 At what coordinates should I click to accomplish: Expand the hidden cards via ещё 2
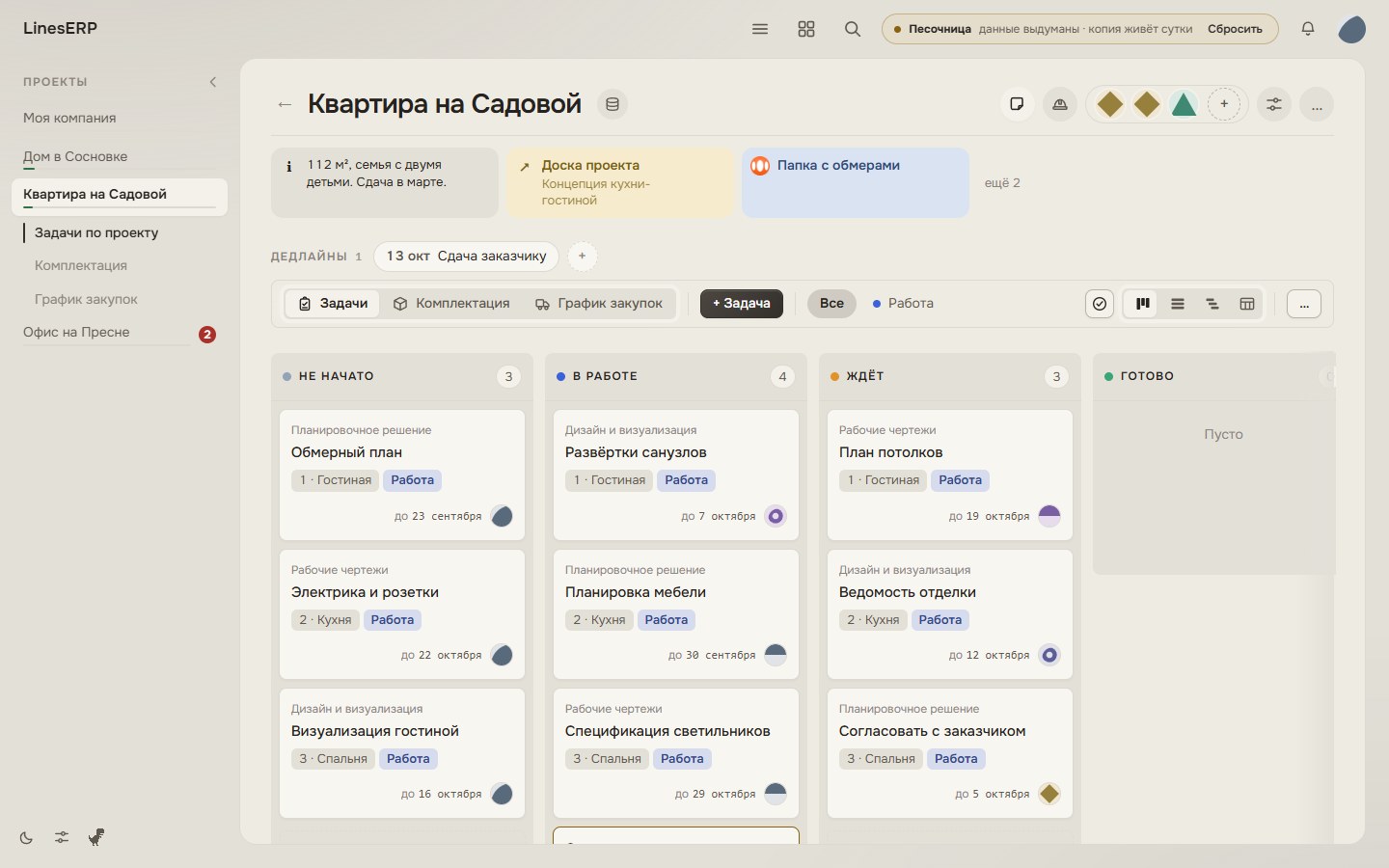click(1002, 182)
